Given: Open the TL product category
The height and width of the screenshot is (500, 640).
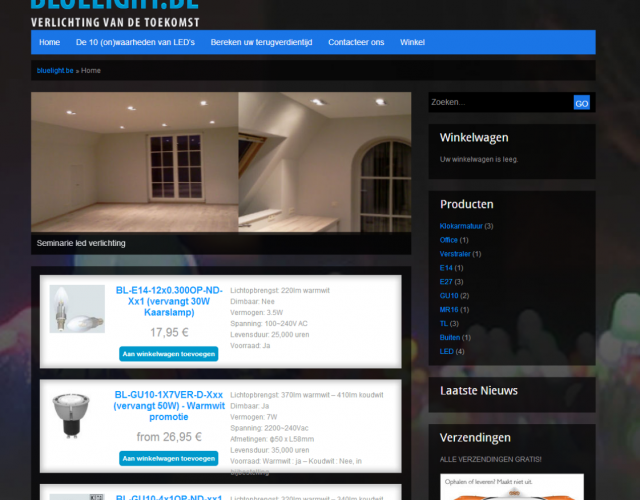Looking at the screenshot, I should click(x=444, y=323).
